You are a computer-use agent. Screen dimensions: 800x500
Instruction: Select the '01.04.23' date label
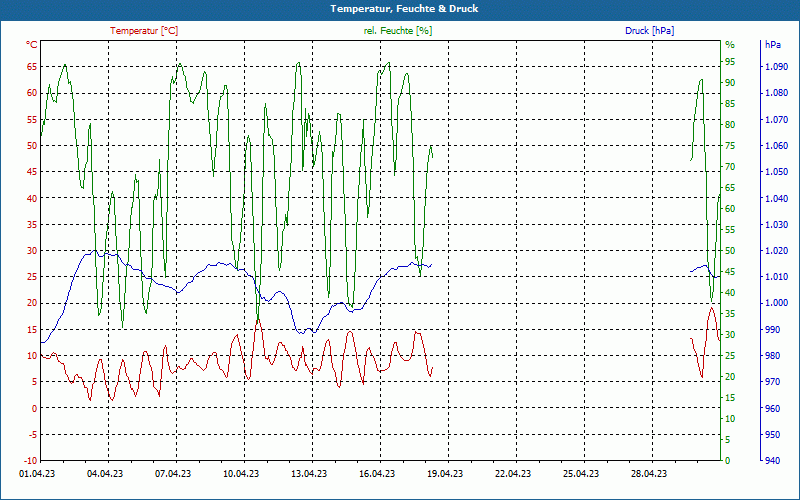click(37, 473)
